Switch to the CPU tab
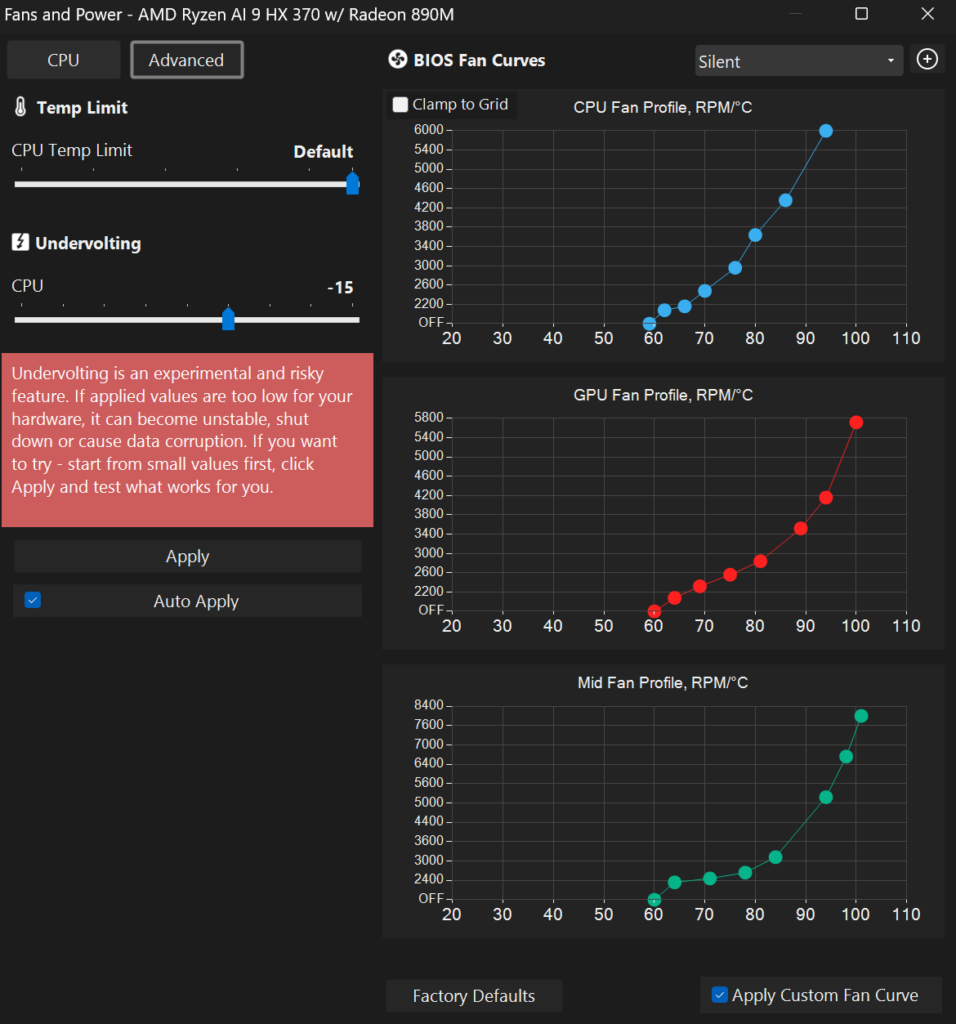The height and width of the screenshot is (1024, 956). coord(63,60)
